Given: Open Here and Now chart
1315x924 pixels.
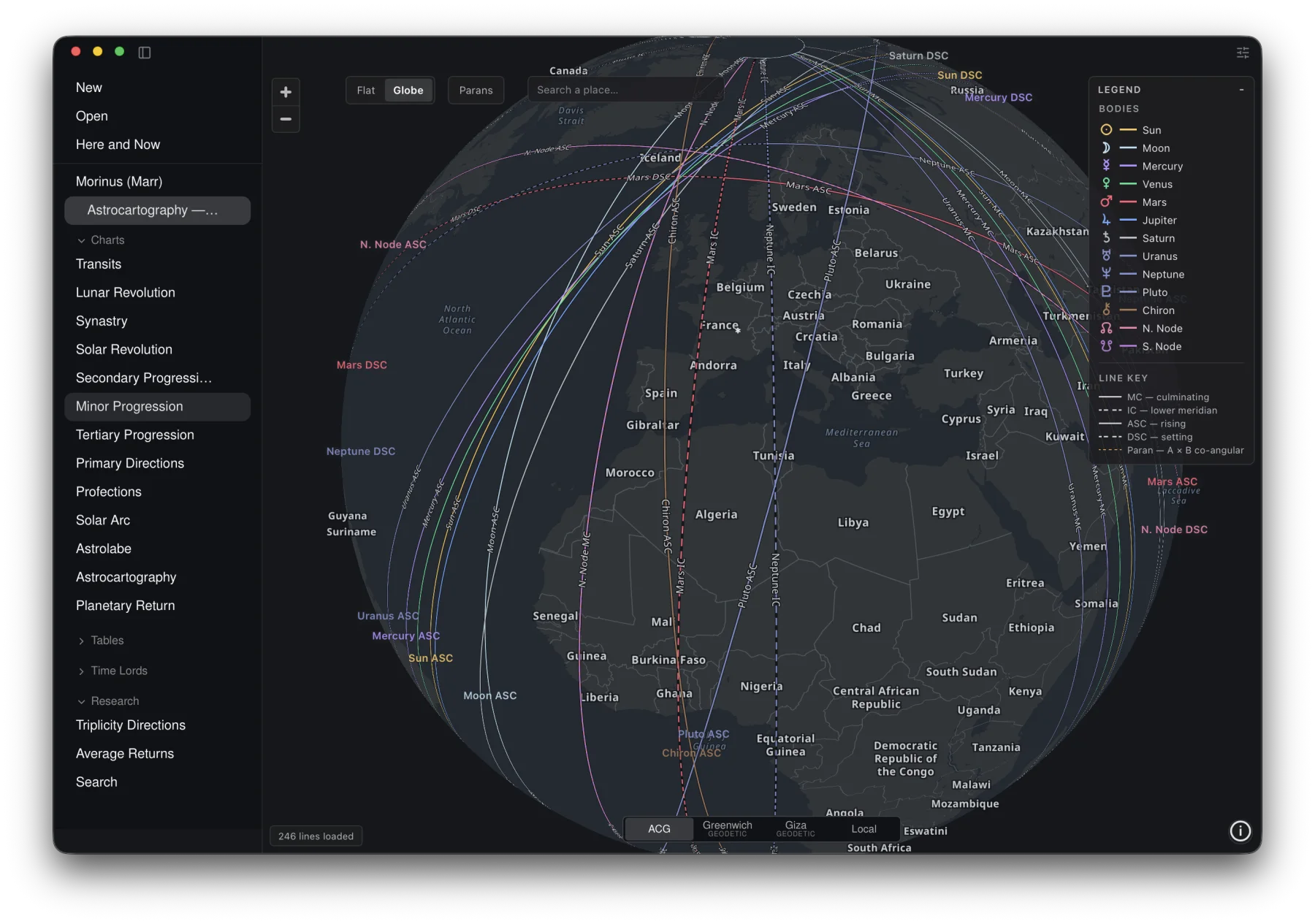Looking at the screenshot, I should pyautogui.click(x=118, y=145).
